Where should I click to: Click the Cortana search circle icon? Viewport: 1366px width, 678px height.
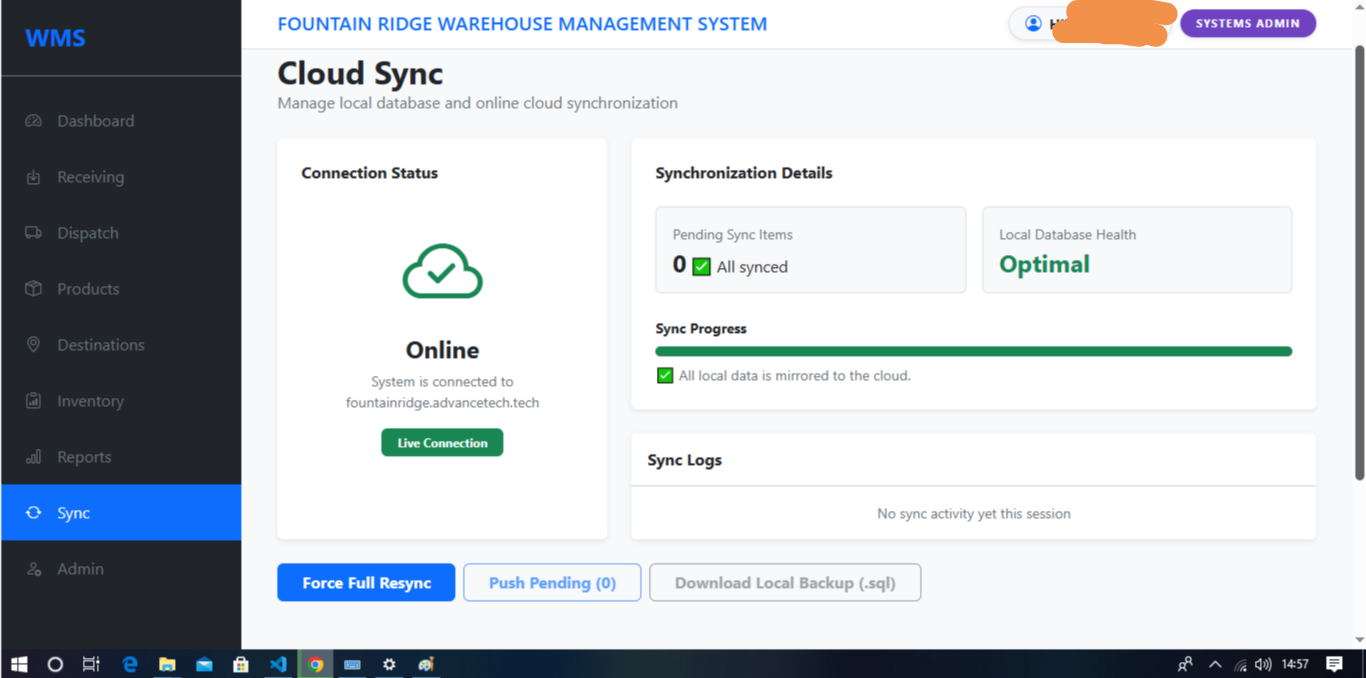[55, 664]
